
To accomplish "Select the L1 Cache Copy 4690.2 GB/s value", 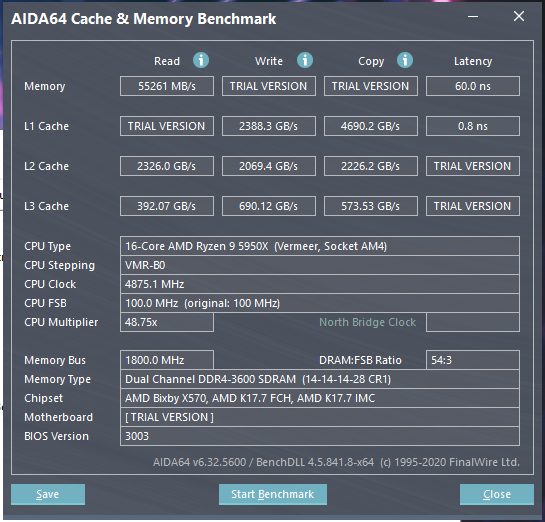I will click(x=371, y=126).
